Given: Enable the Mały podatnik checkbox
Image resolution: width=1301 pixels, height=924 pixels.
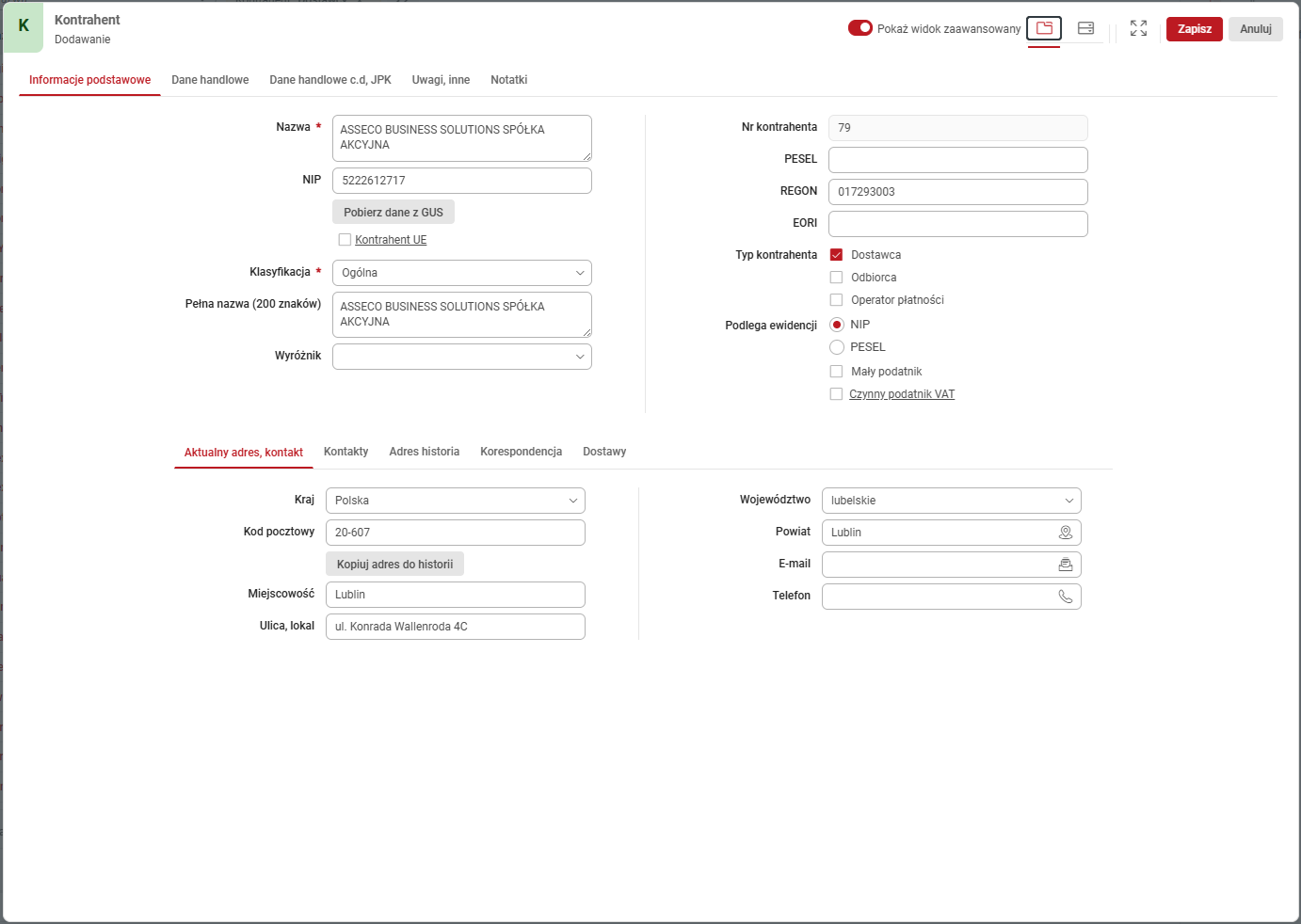Looking at the screenshot, I should [836, 372].
